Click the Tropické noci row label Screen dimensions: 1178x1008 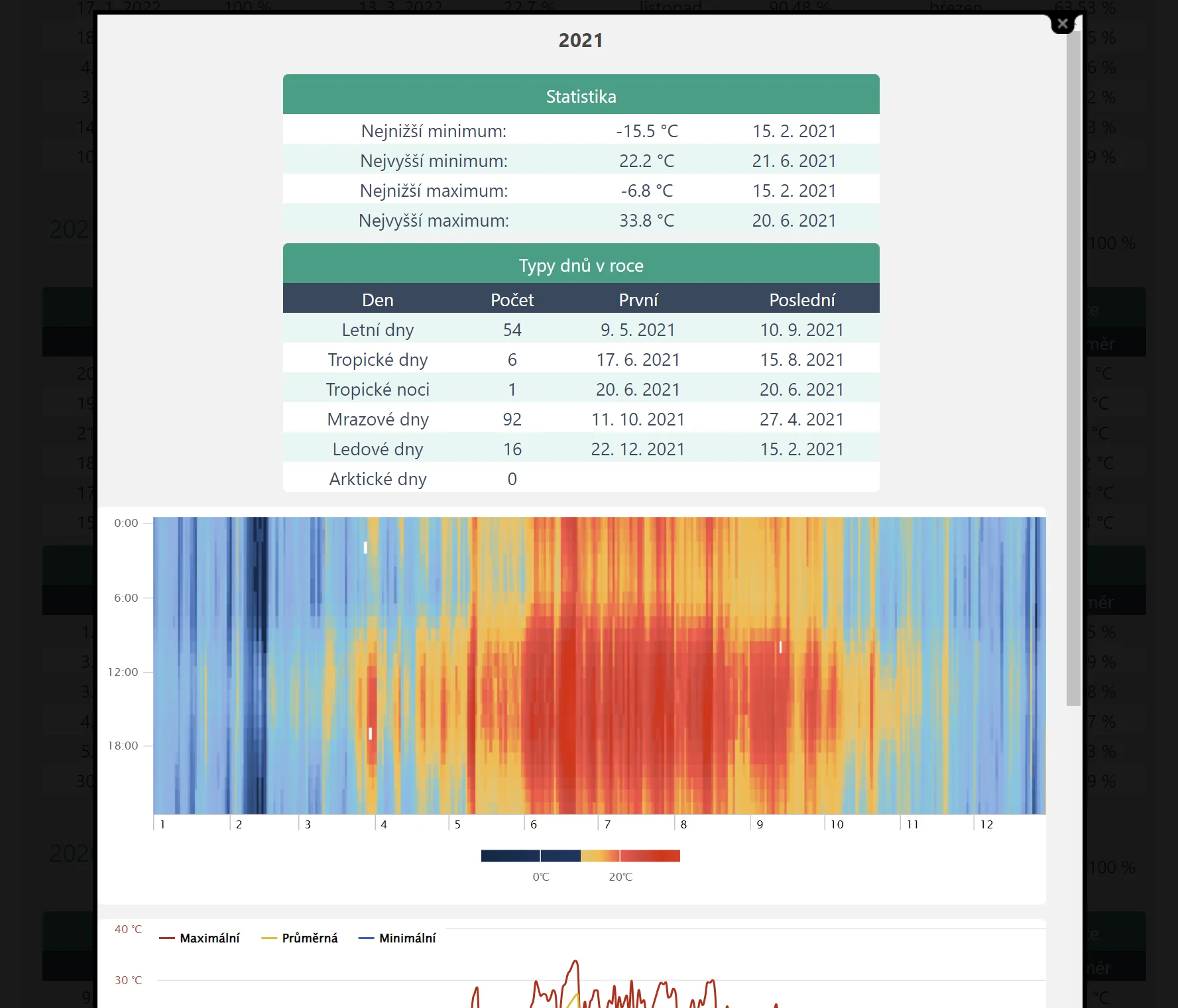(x=377, y=389)
